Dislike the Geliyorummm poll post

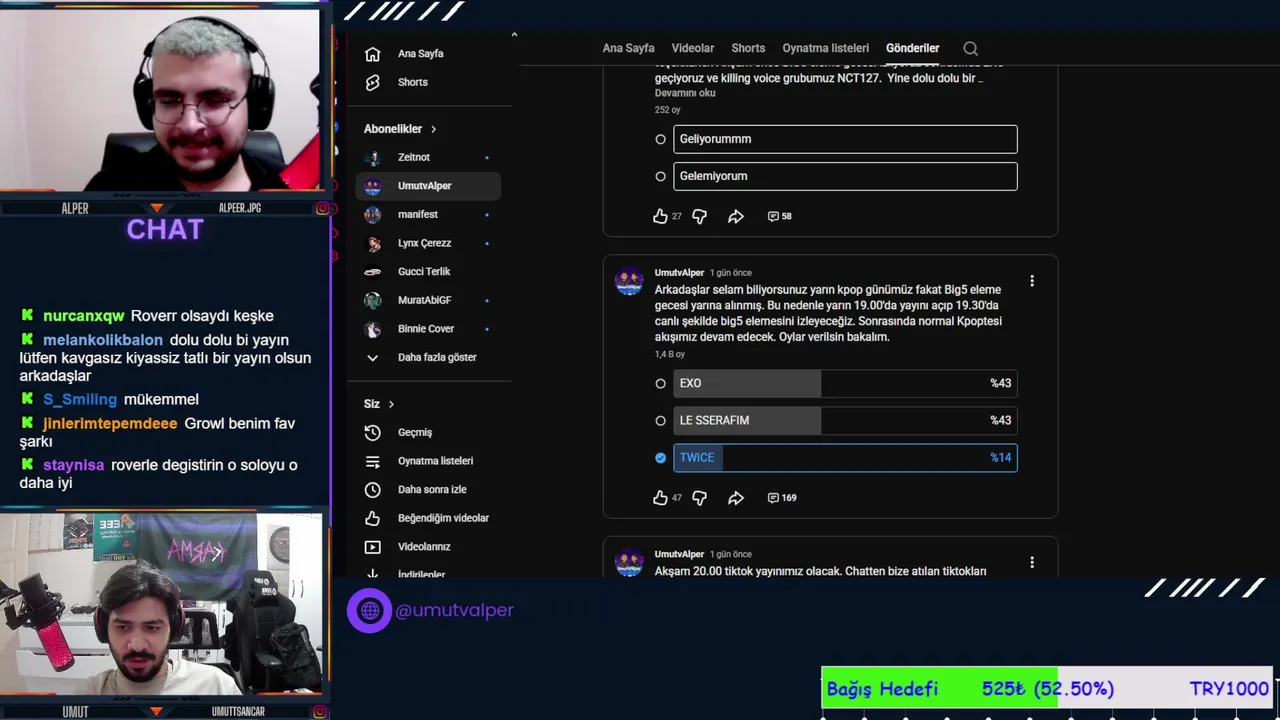point(699,216)
